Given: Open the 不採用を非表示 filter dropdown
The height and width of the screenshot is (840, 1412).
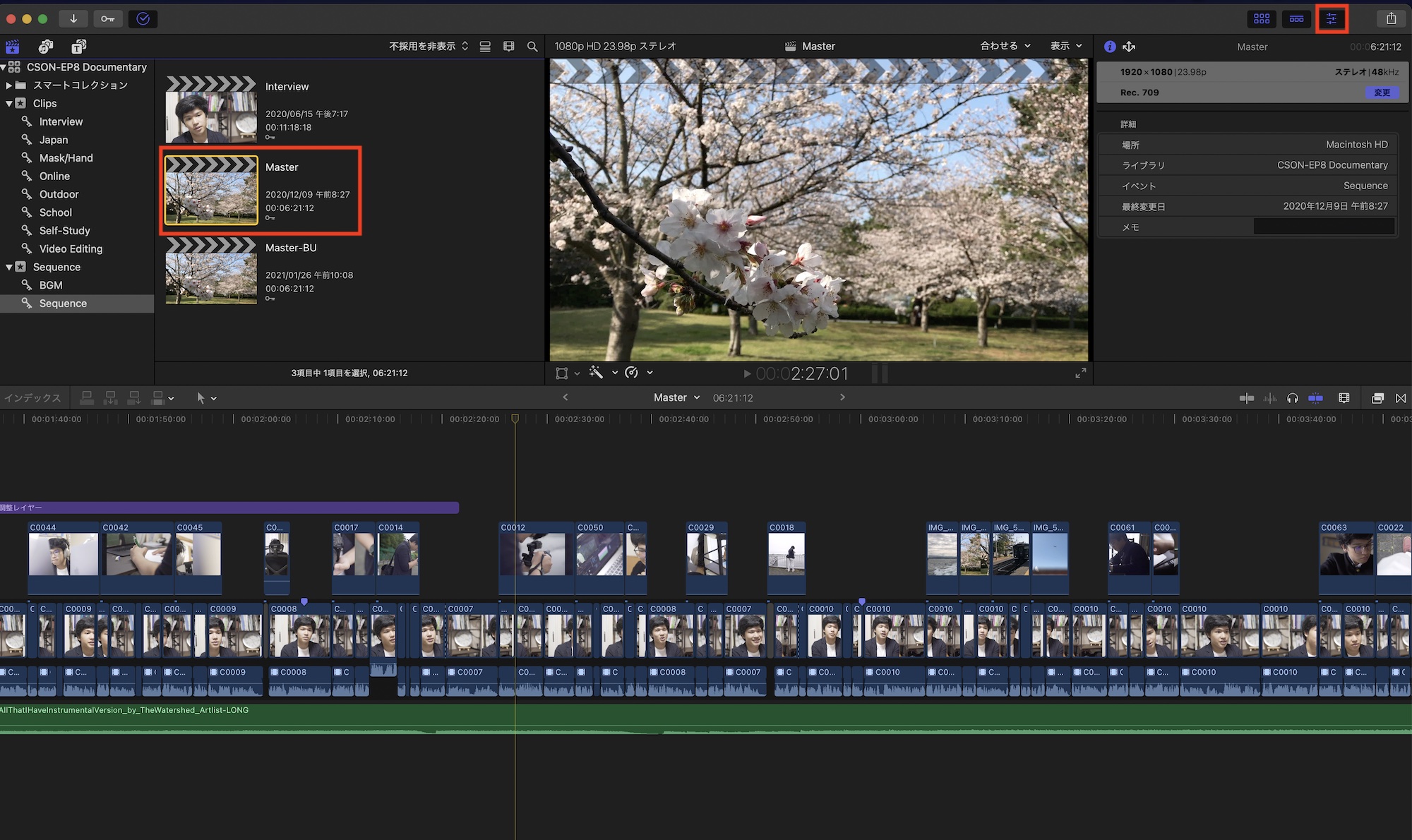Looking at the screenshot, I should (x=428, y=47).
